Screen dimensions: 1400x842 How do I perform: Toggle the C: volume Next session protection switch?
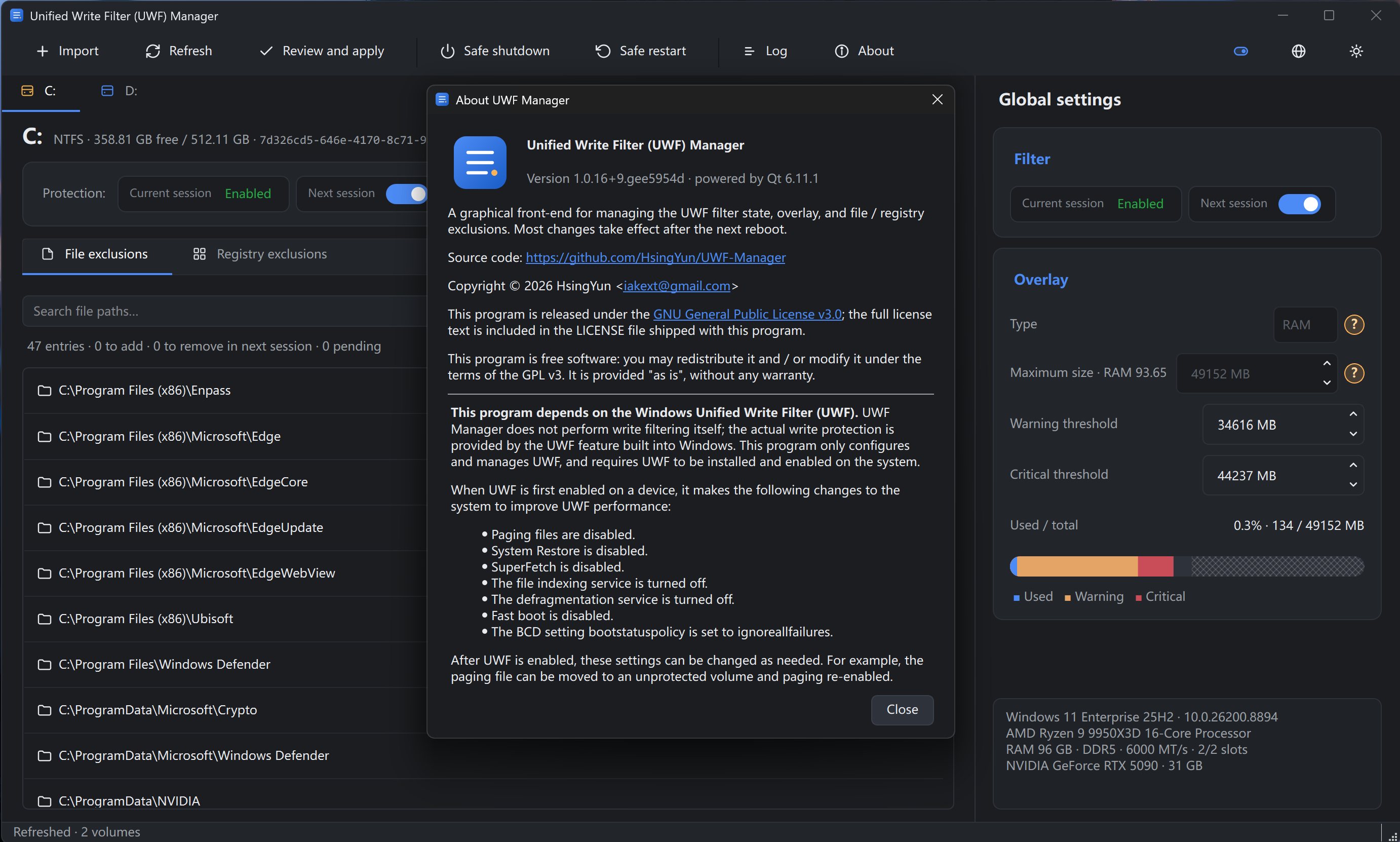click(406, 194)
